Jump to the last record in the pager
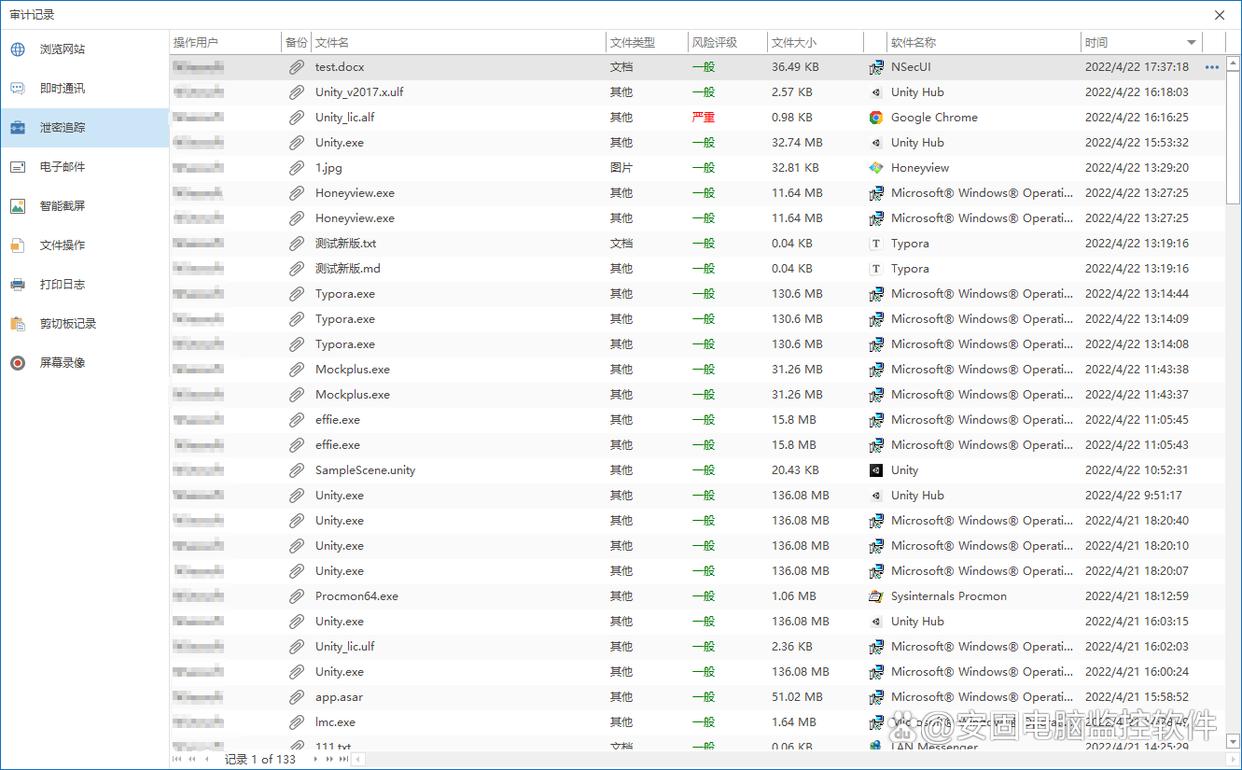The width and height of the screenshot is (1242, 770). tap(344, 759)
